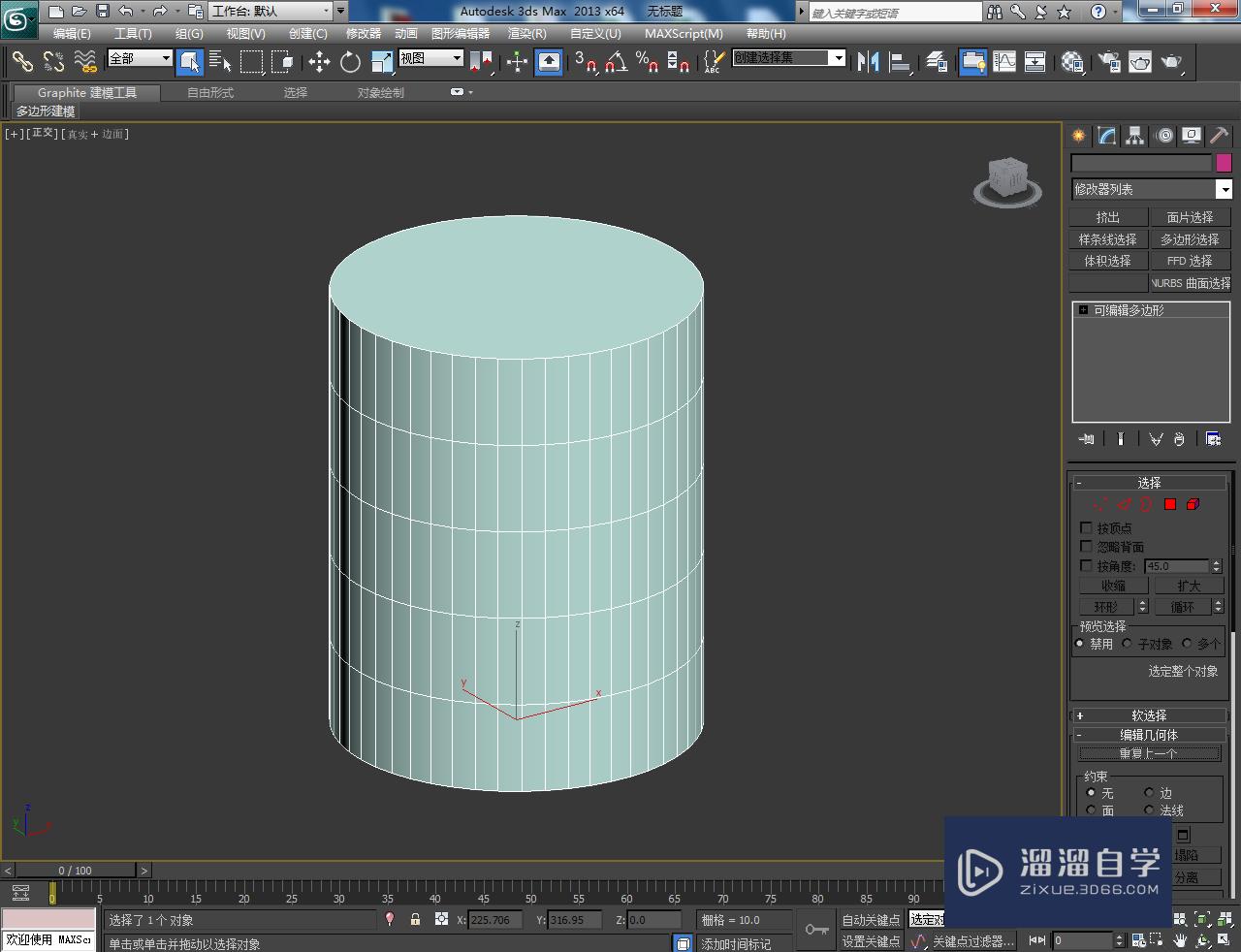This screenshot has height=952, width=1241.
Task: Open Select by Name list icon
Action: [220, 62]
